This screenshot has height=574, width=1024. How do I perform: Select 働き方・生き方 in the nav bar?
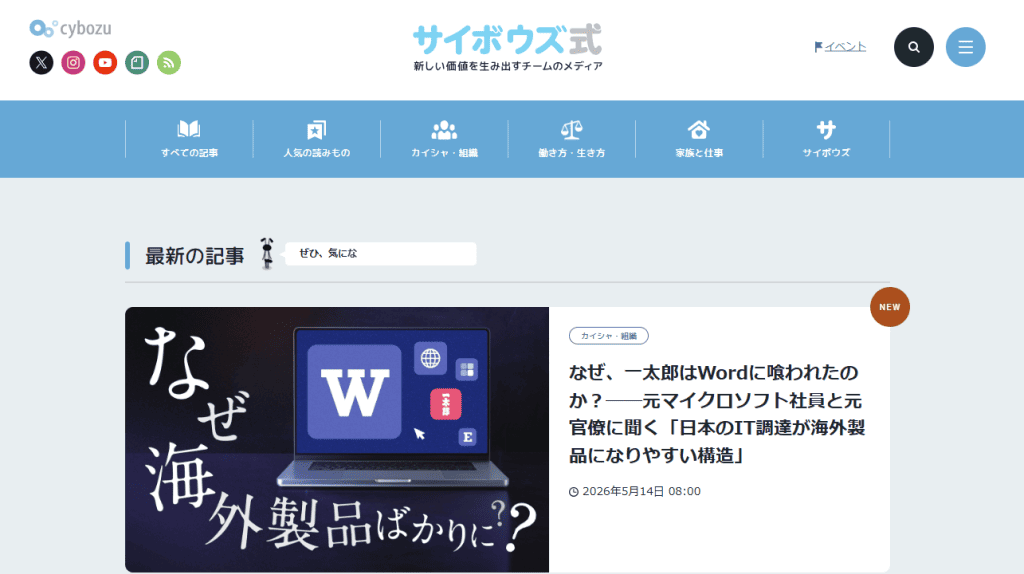(x=571, y=139)
